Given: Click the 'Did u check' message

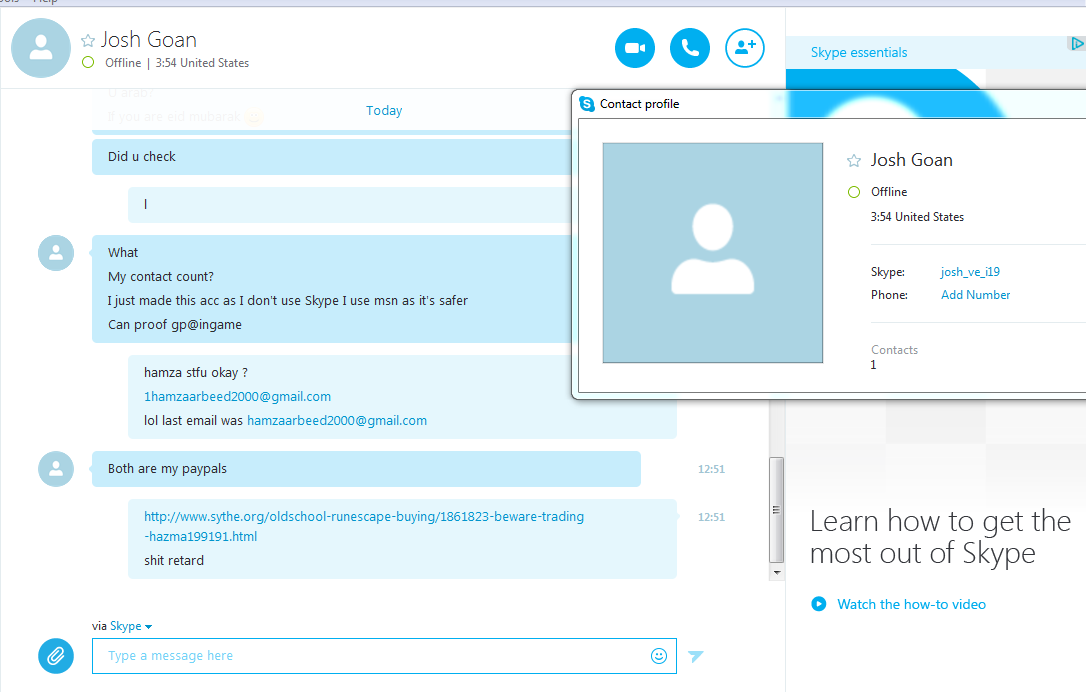Looking at the screenshot, I should coord(141,157).
